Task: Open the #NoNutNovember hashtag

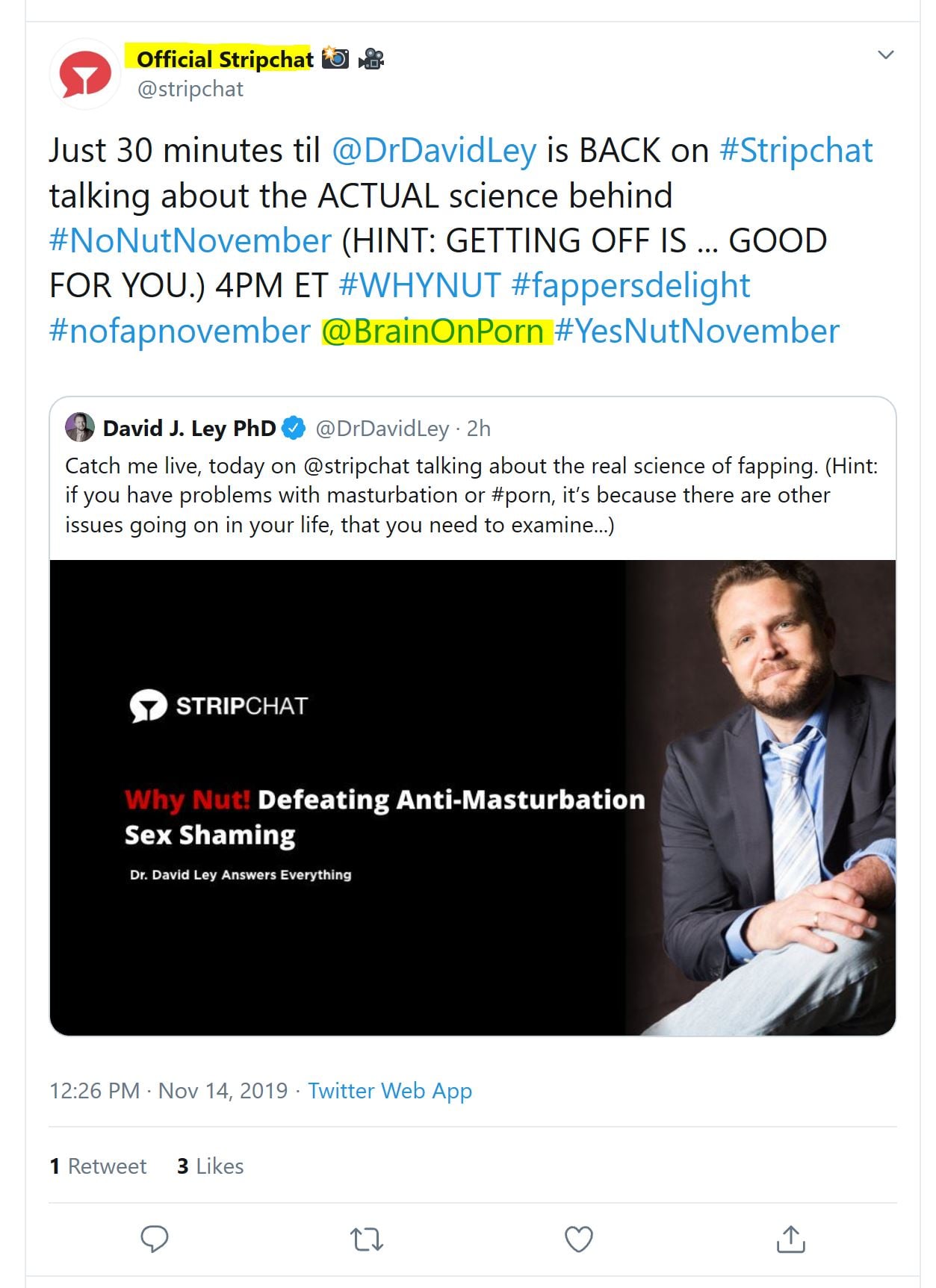Action: [x=190, y=240]
